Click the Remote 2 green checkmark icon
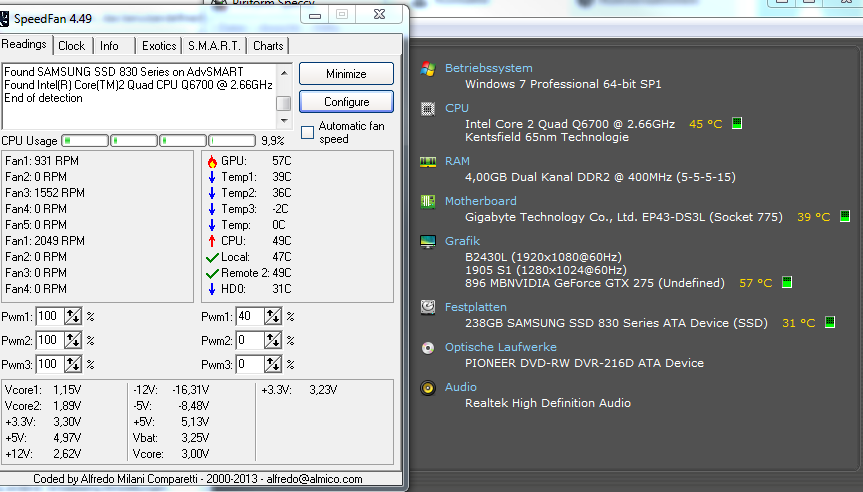 point(212,274)
